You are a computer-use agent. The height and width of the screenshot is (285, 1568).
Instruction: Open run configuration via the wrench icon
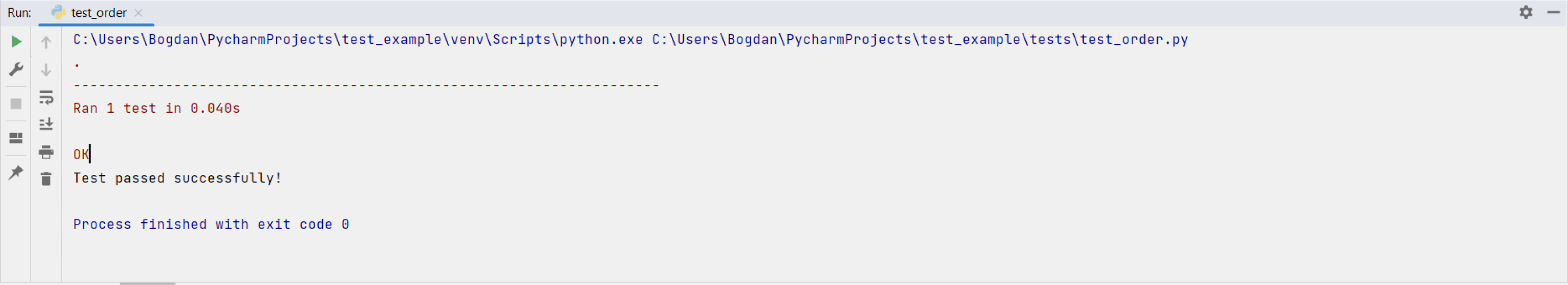click(16, 69)
